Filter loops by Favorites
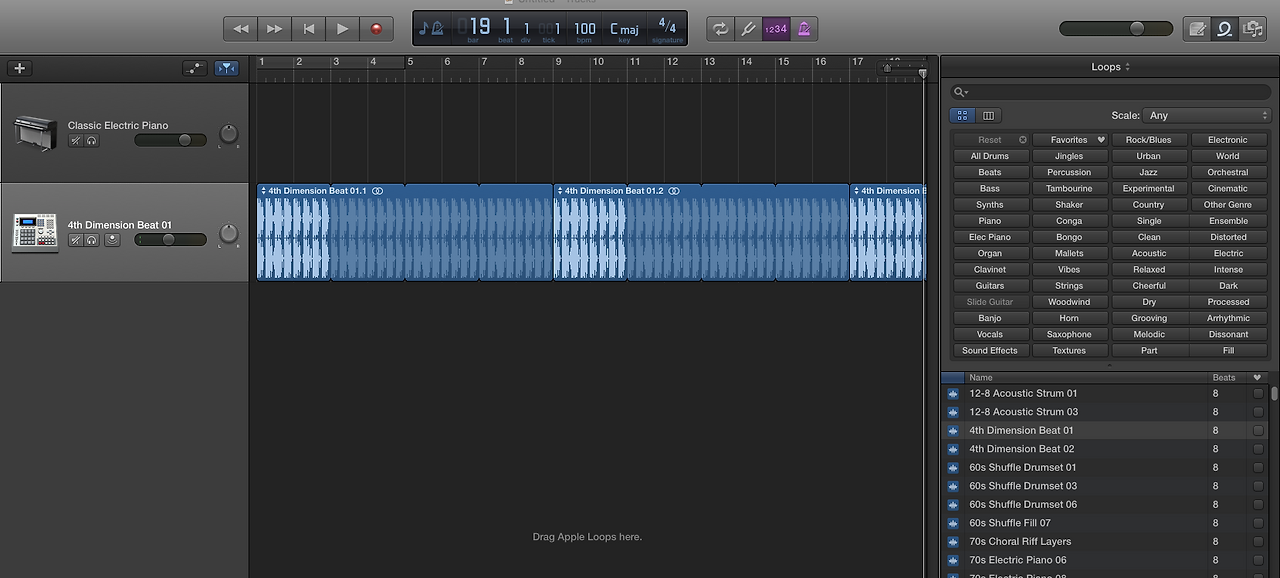Image resolution: width=1280 pixels, height=578 pixels. (x=1070, y=140)
